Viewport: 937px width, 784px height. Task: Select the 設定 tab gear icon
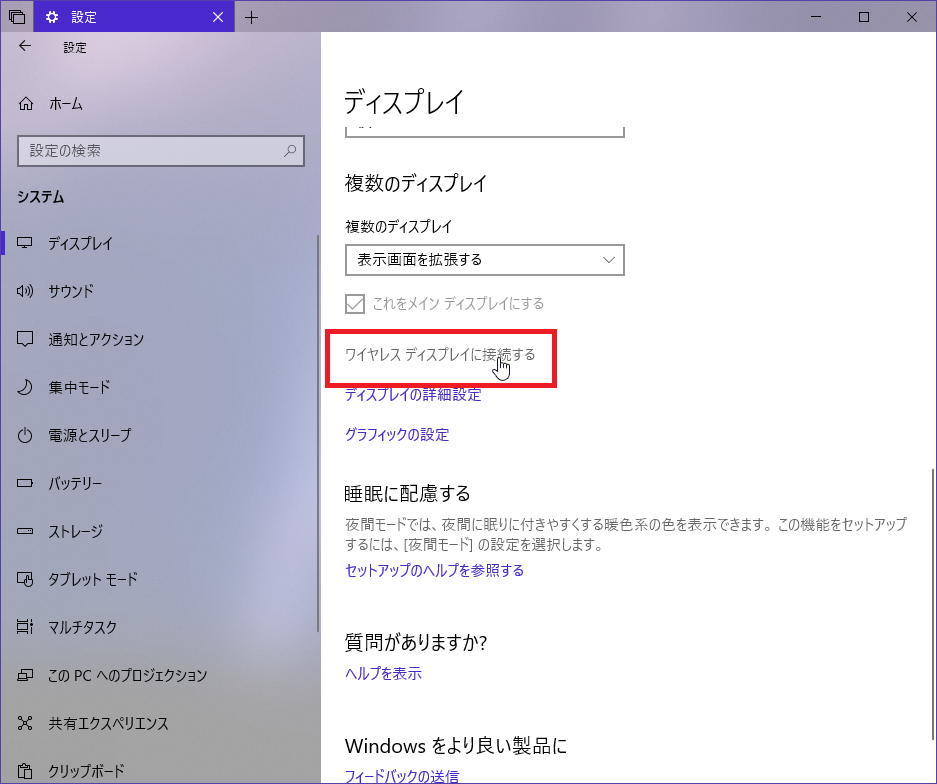point(52,17)
